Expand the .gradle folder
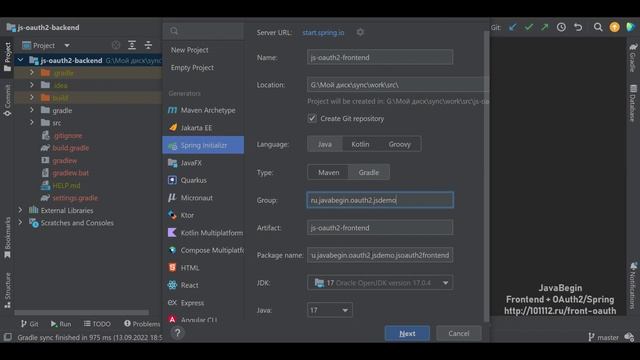This screenshot has height=360, width=640. click(x=32, y=73)
